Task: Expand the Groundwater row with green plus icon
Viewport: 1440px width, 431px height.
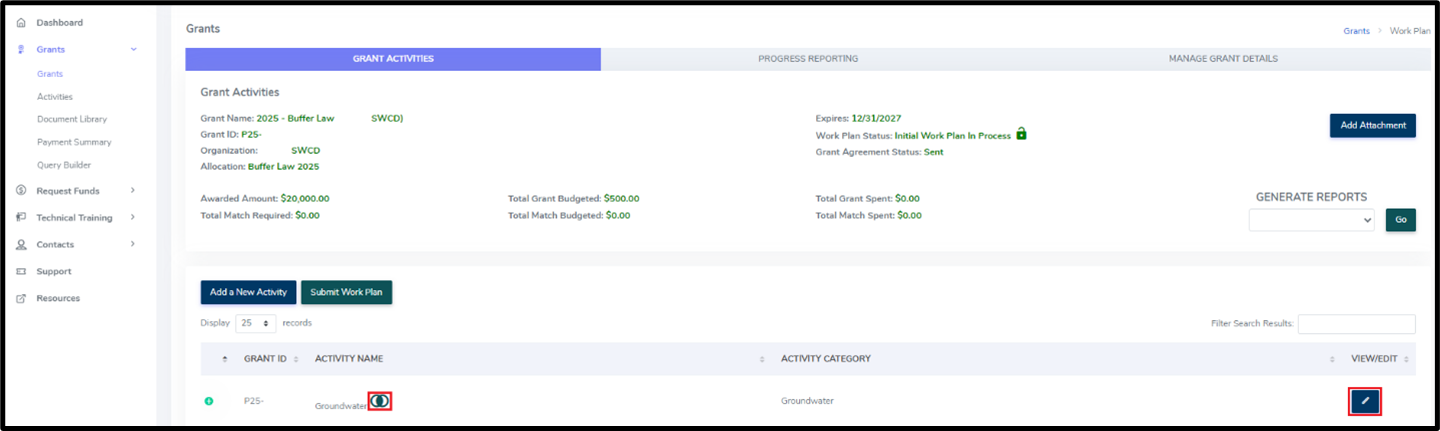Action: click(x=209, y=401)
